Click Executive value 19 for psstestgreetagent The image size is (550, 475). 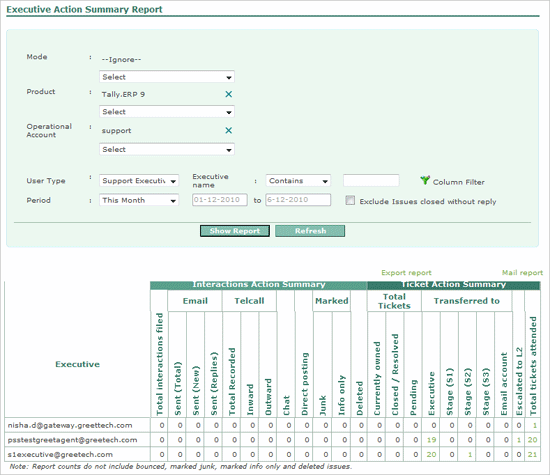point(431,440)
